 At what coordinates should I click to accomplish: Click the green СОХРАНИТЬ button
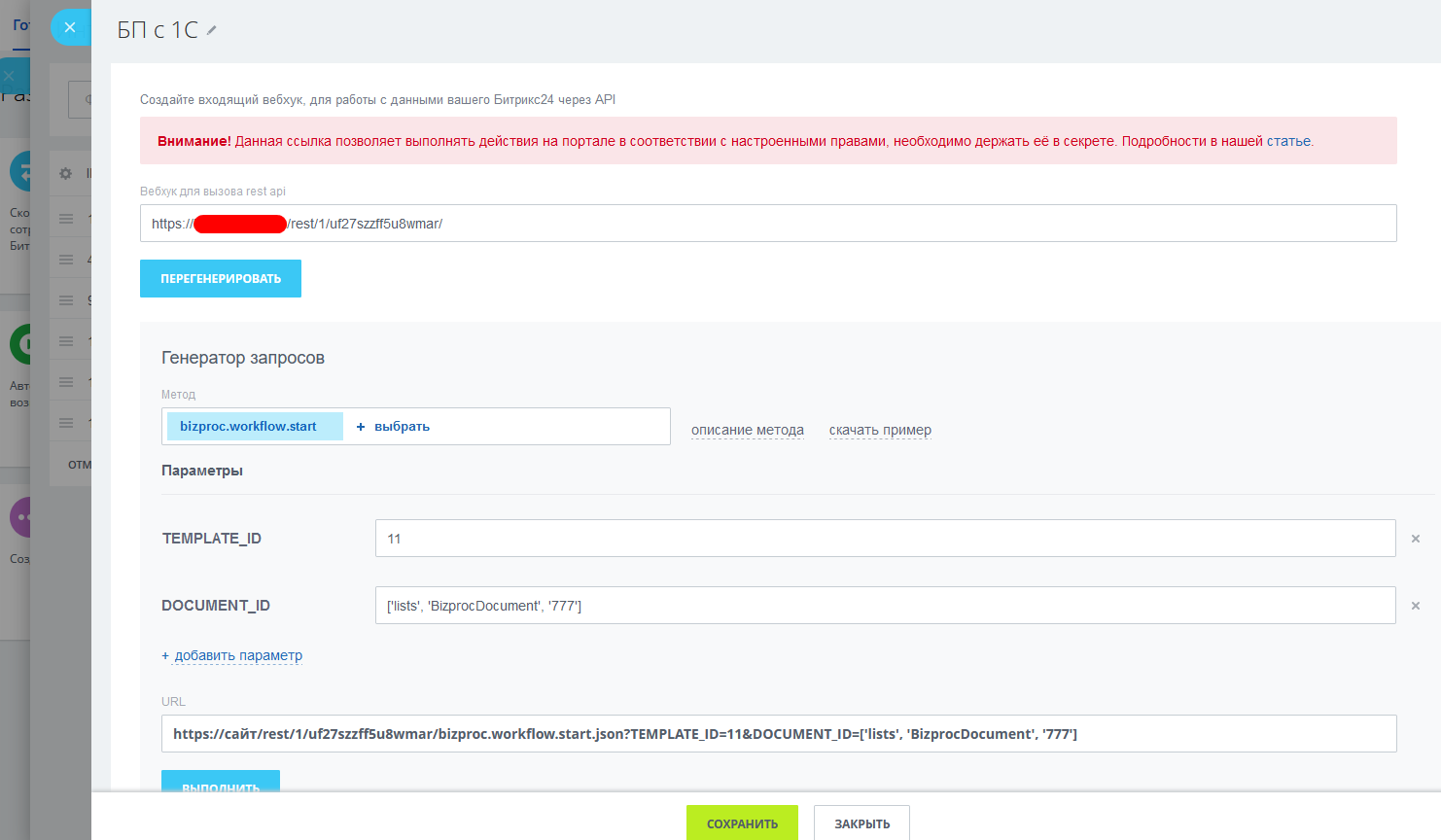coord(742,822)
